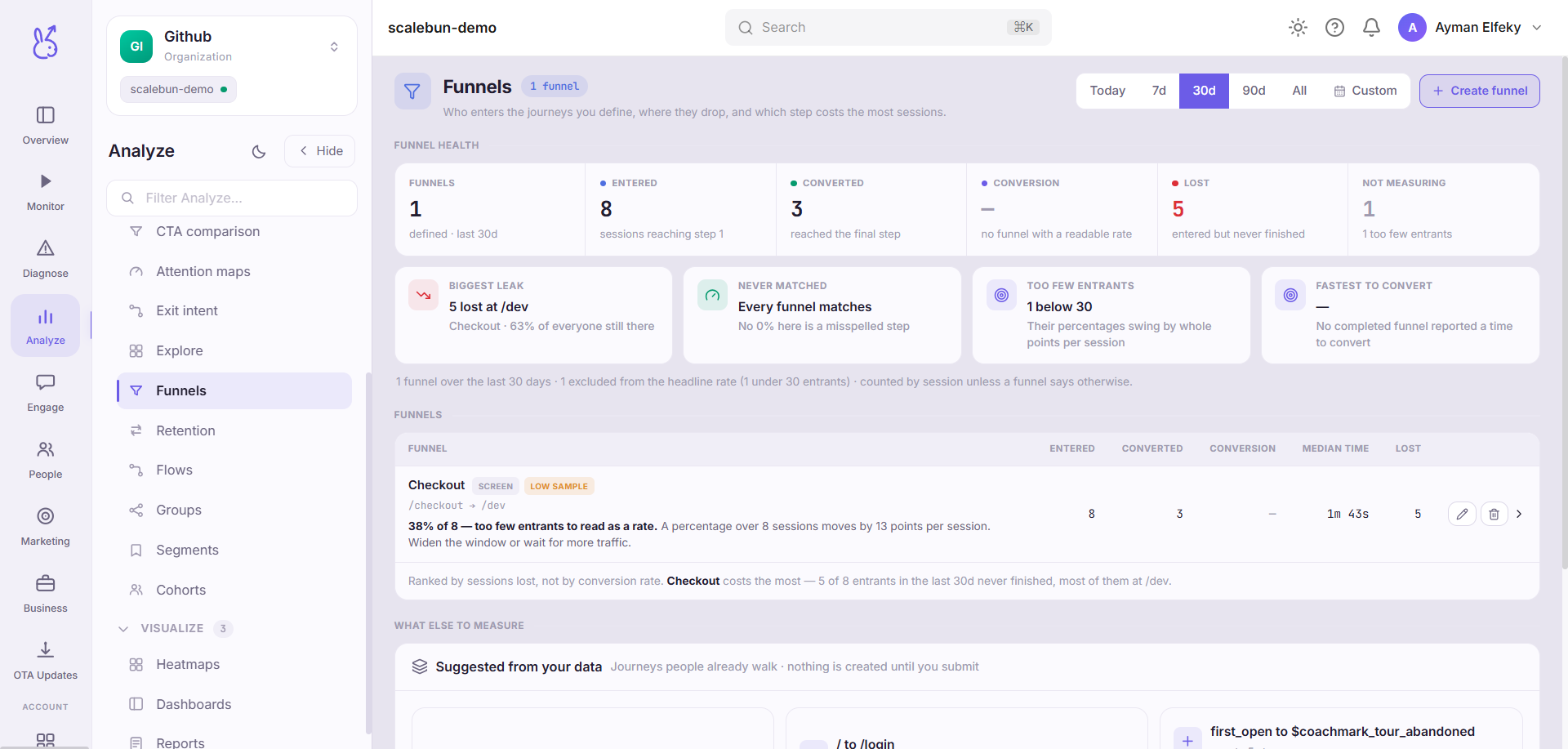Screen dimensions: 1568x749
Task: Open the Diagnose section
Action: [x=46, y=259]
